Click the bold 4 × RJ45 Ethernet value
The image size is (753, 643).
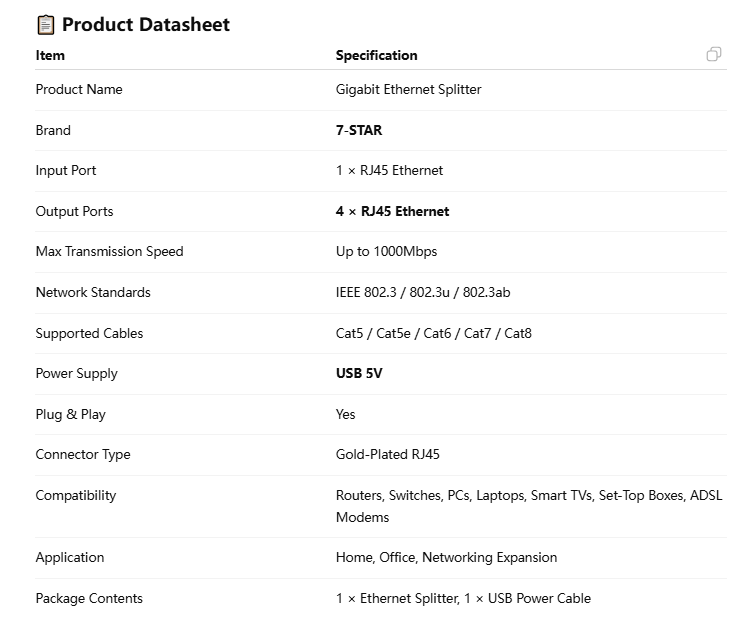click(392, 211)
